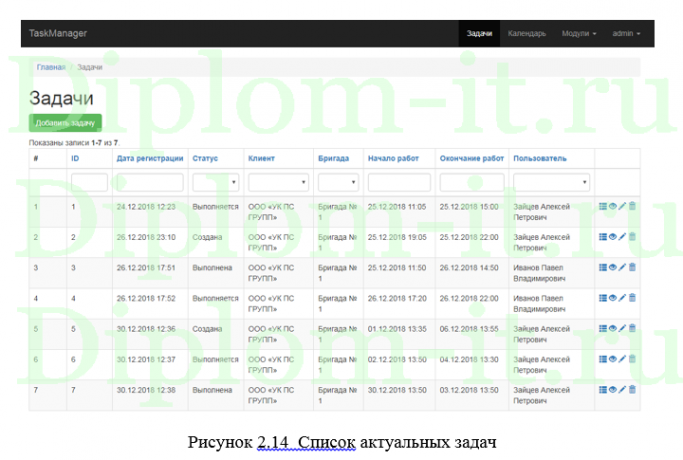Sort by Пользователь column header
Image resolution: width=683 pixels, height=460 pixels.
point(540,159)
